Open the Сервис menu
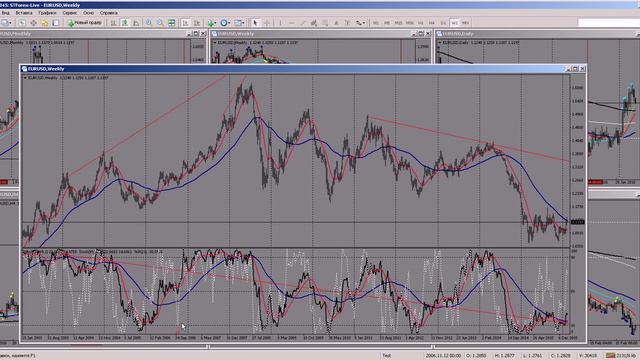640x360 pixels. click(x=70, y=13)
